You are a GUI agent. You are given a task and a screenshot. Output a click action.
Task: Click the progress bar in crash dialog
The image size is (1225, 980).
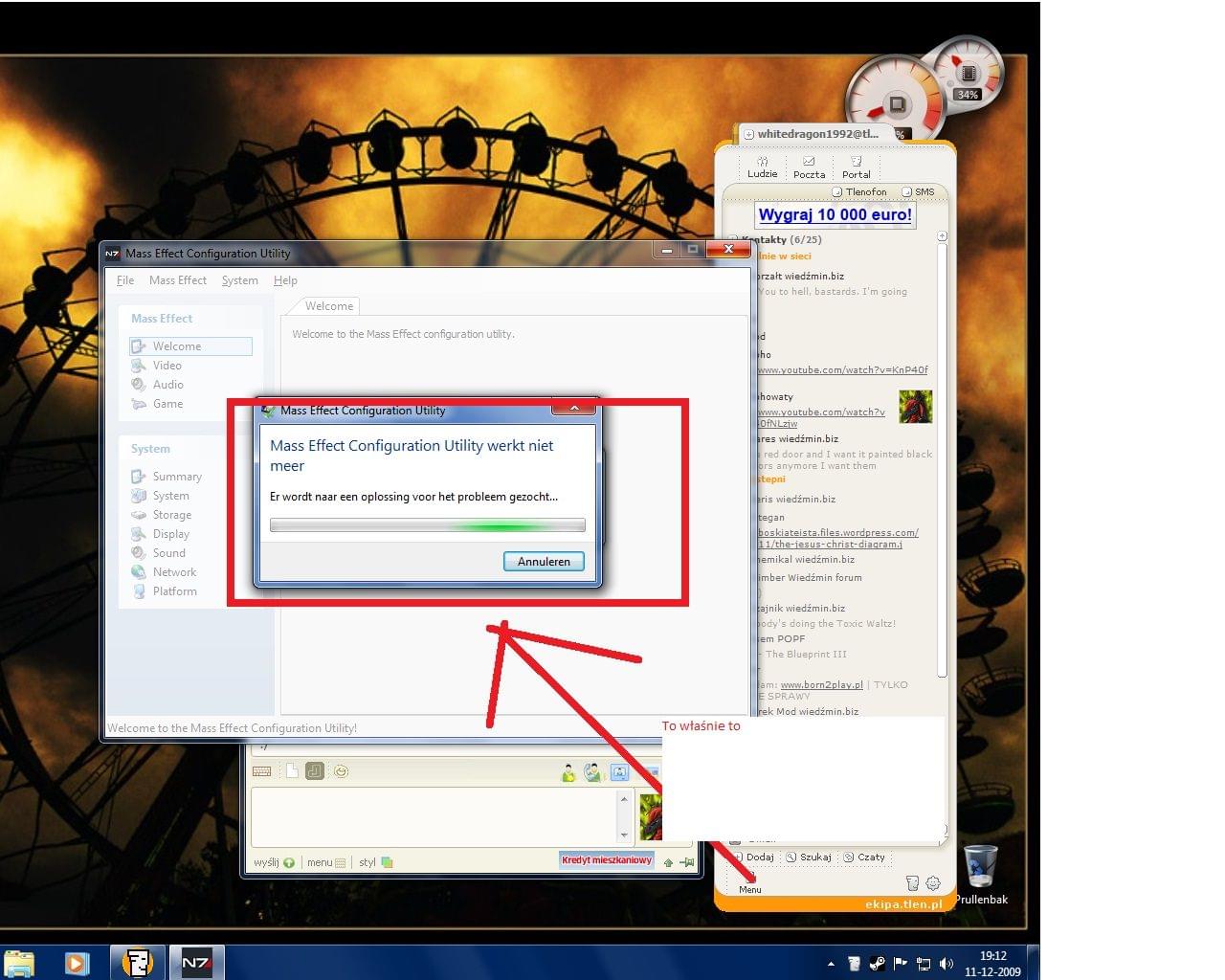coord(428,525)
